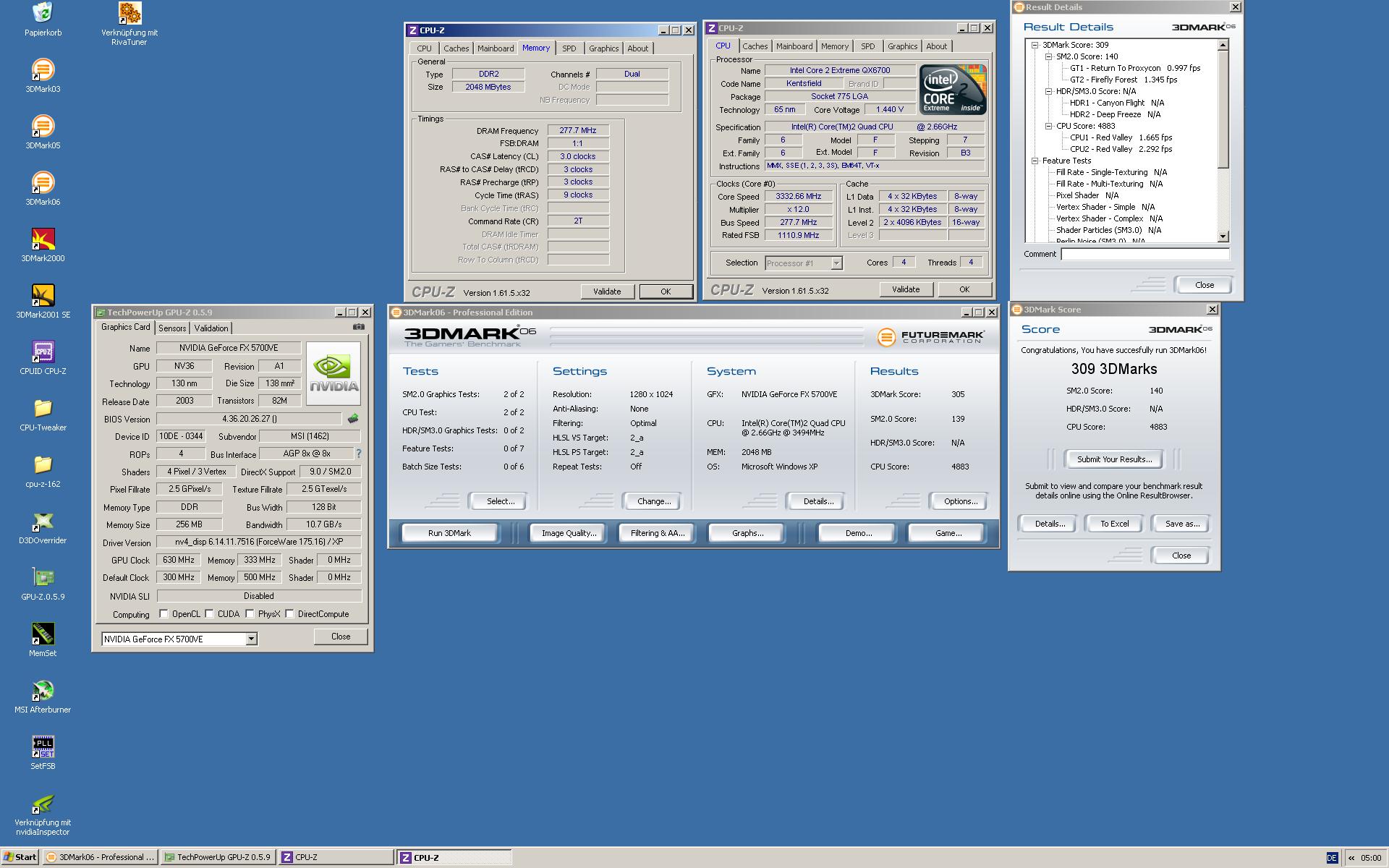Click the GPU-Z screenshot camera icon
This screenshot has width=1389, height=868.
click(358, 327)
